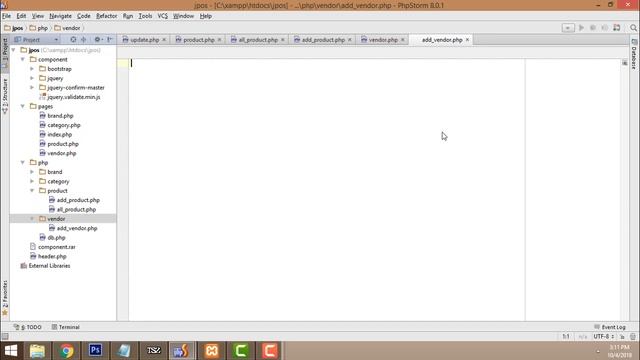Collapse the jpos root folder
This screenshot has height=360, width=640.
click(x=14, y=50)
